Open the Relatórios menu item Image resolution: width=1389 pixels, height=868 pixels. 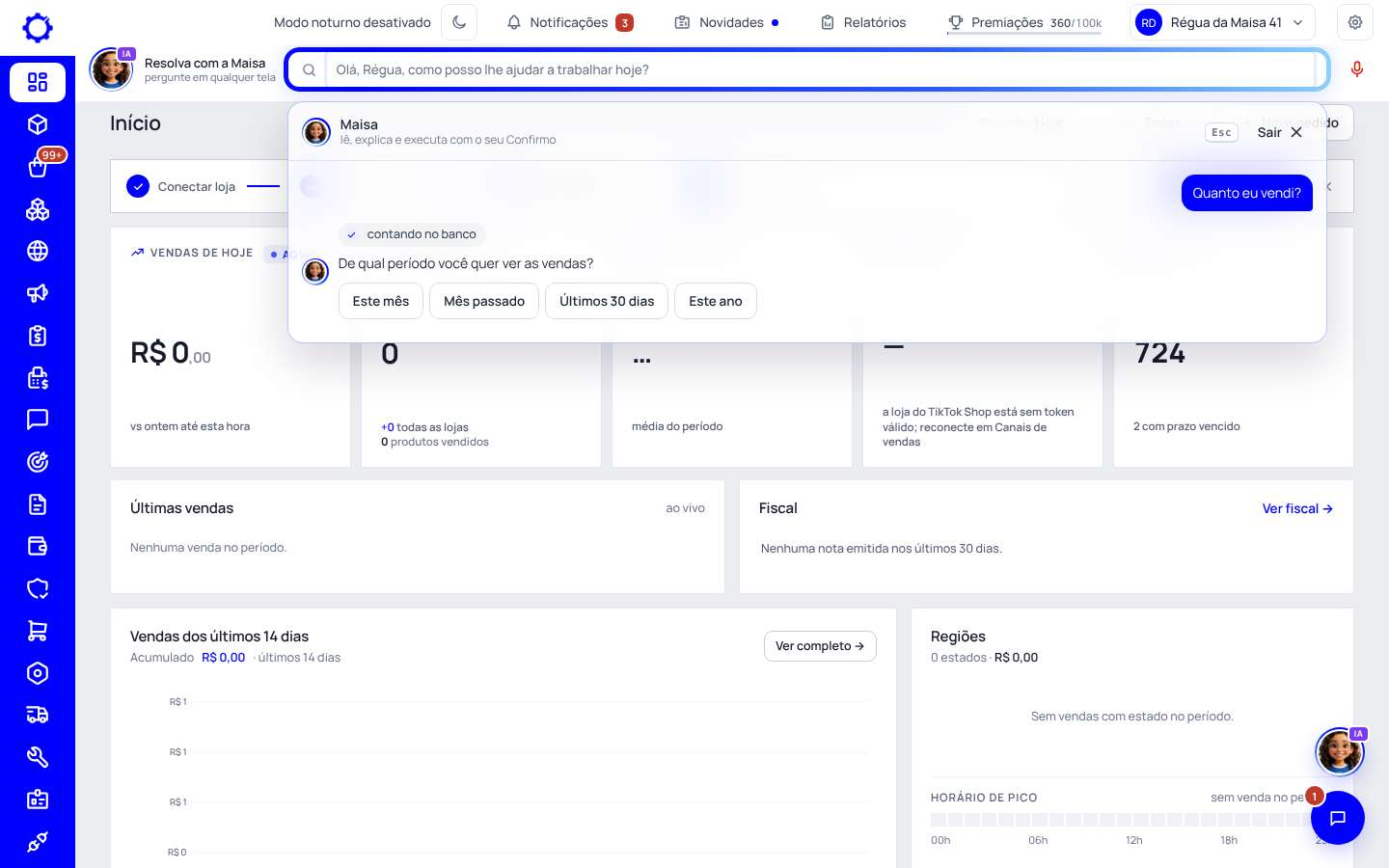point(863,22)
